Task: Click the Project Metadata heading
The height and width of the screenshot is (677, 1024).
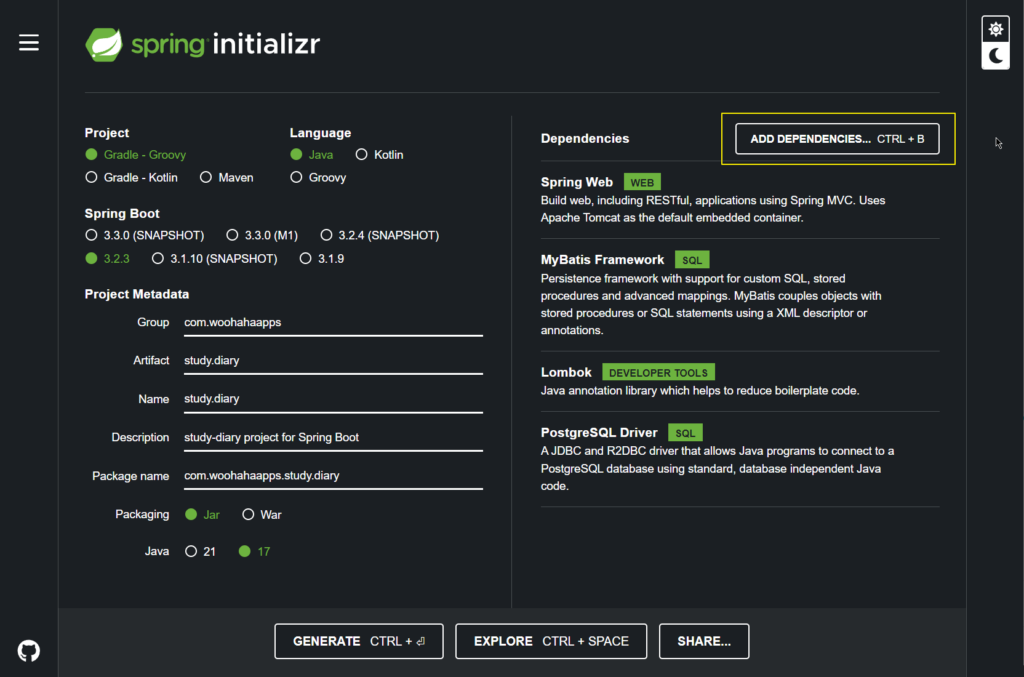Action: [x=136, y=294]
